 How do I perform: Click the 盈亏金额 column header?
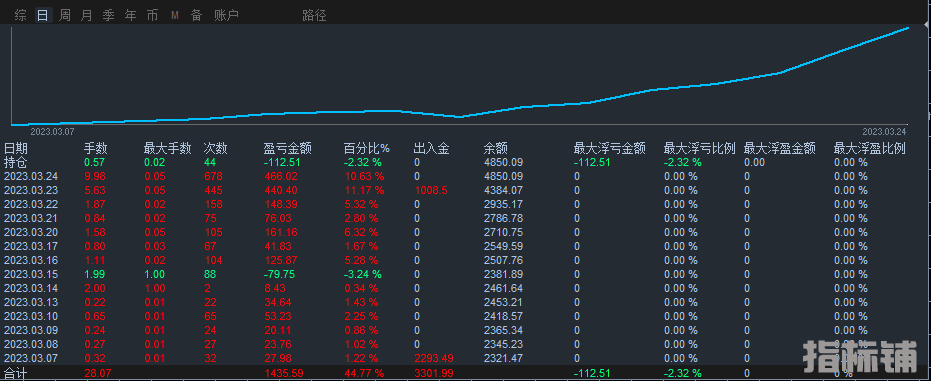tap(287, 148)
